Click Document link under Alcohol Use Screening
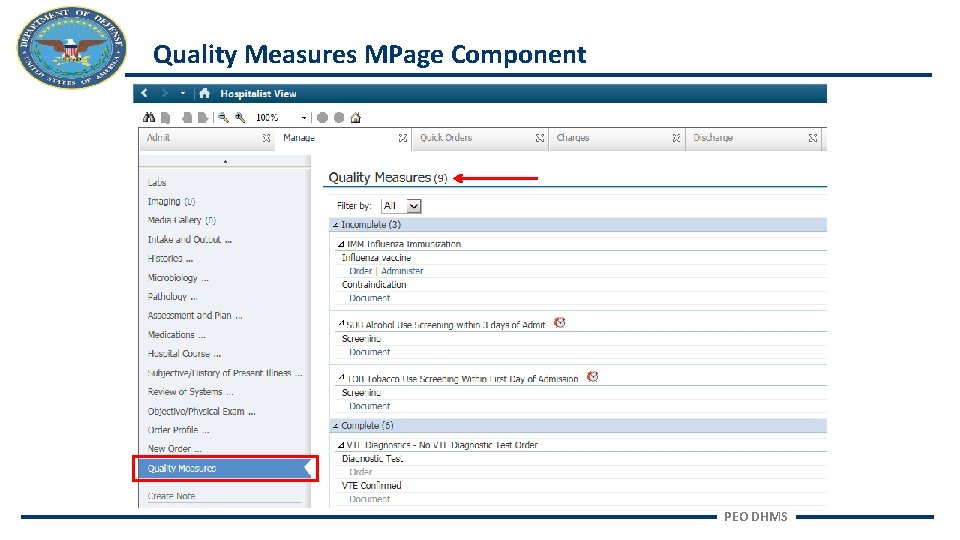The width and height of the screenshot is (960, 540). [369, 352]
